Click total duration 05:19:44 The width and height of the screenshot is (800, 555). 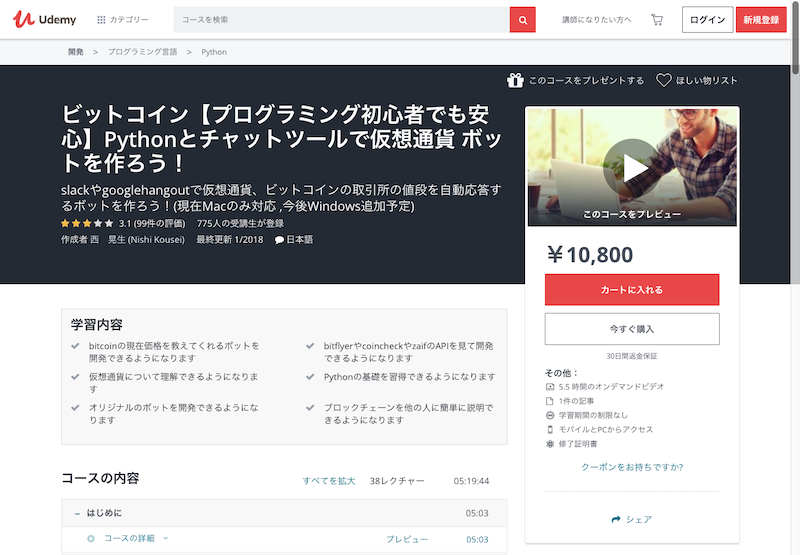coord(471,481)
